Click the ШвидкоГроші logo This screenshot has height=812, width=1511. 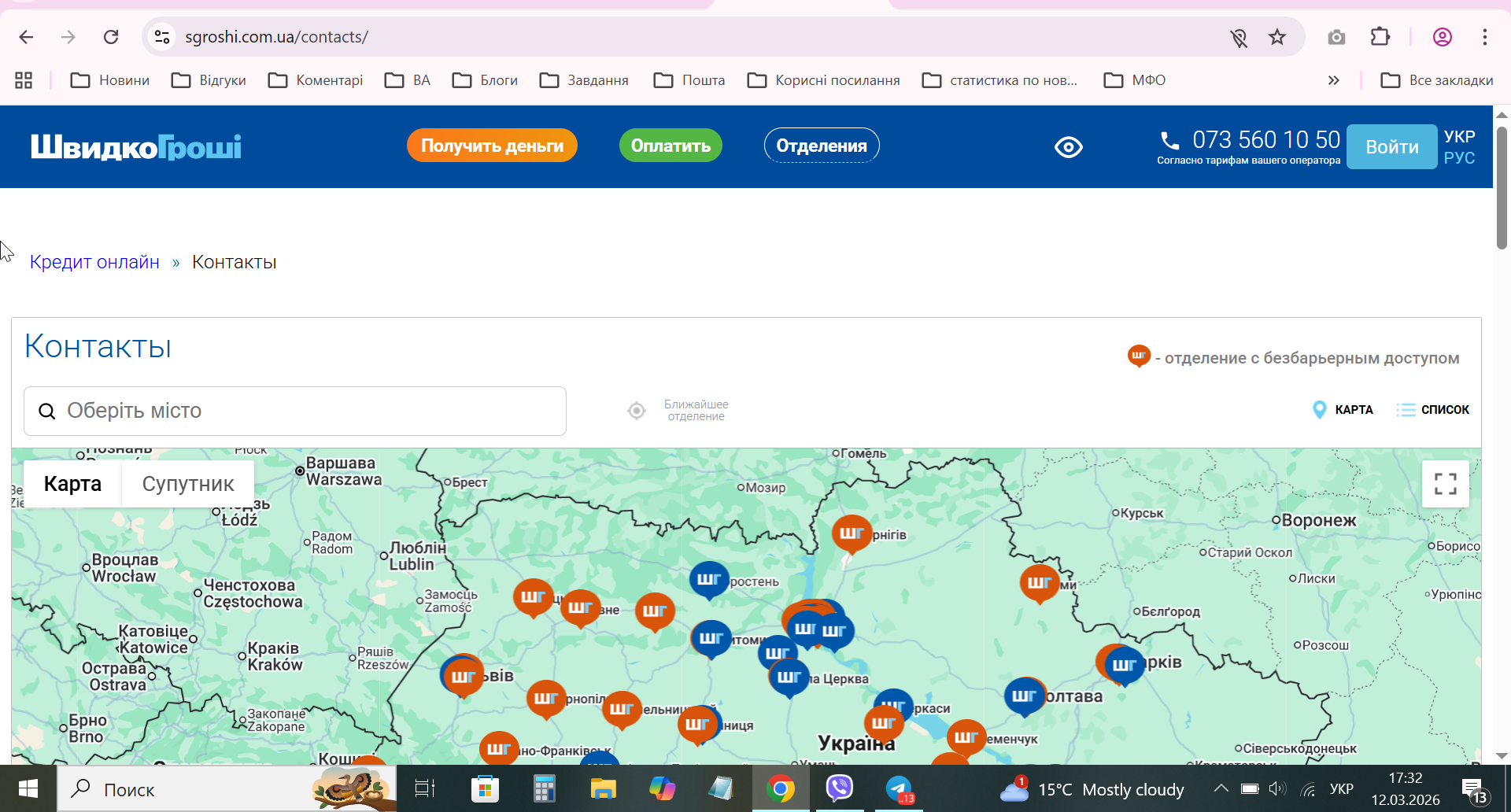[x=136, y=147]
